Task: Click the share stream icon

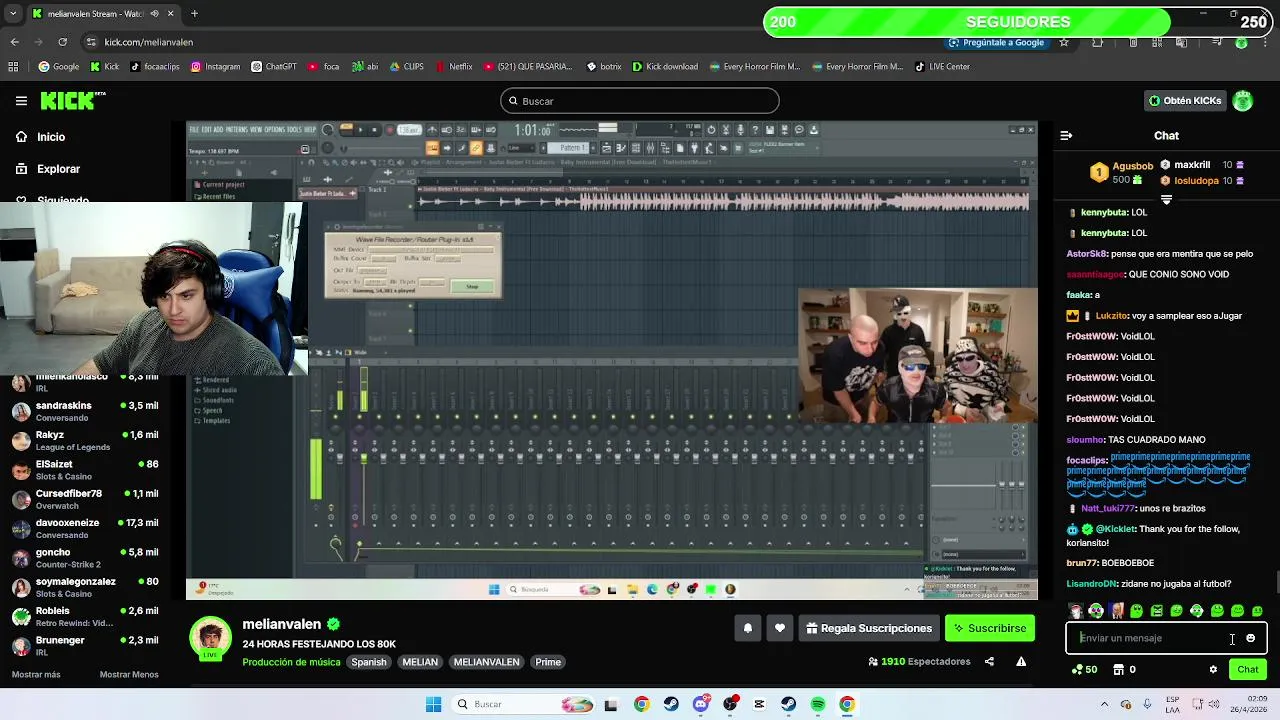Action: pos(989,662)
